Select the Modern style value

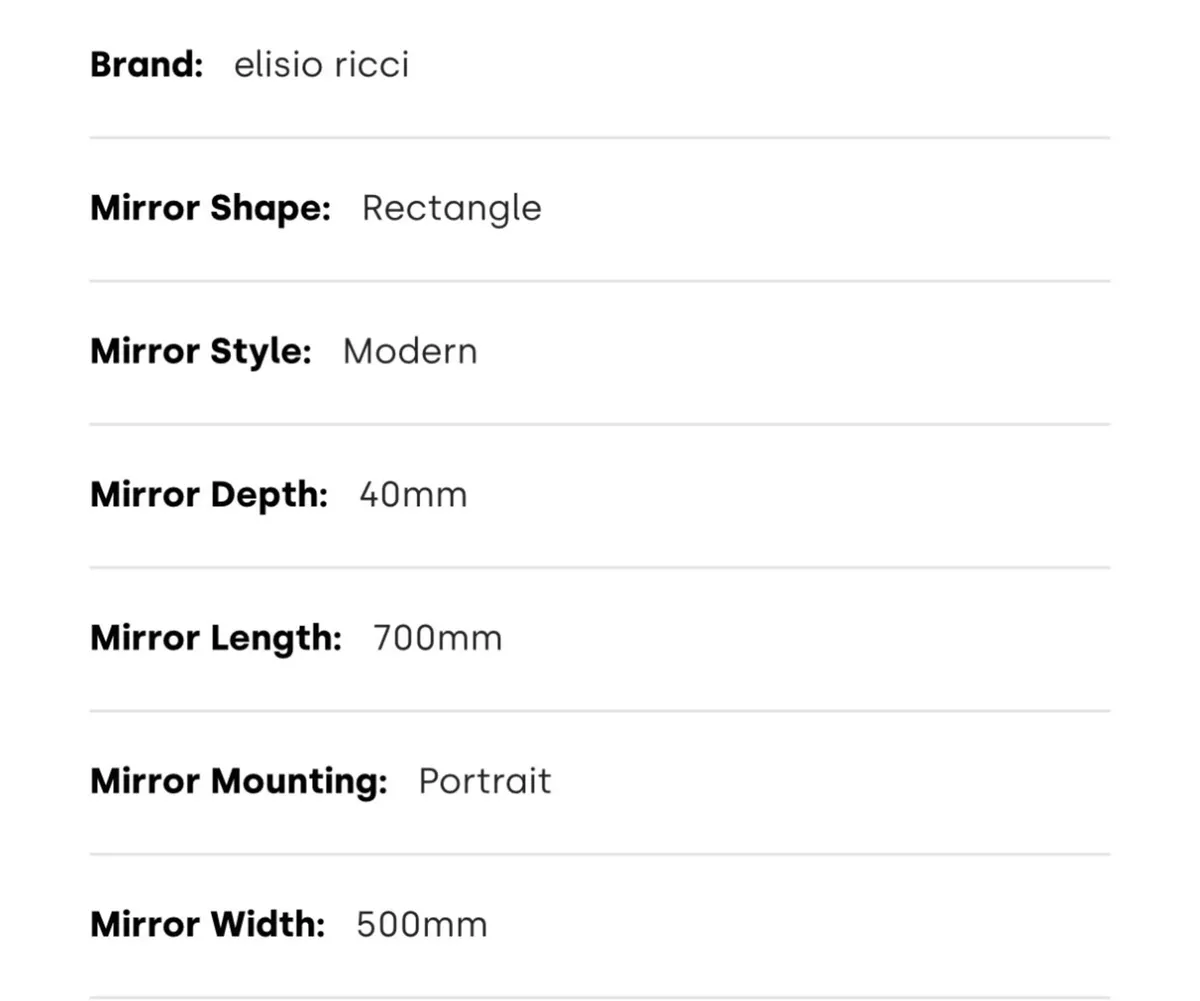(x=410, y=351)
